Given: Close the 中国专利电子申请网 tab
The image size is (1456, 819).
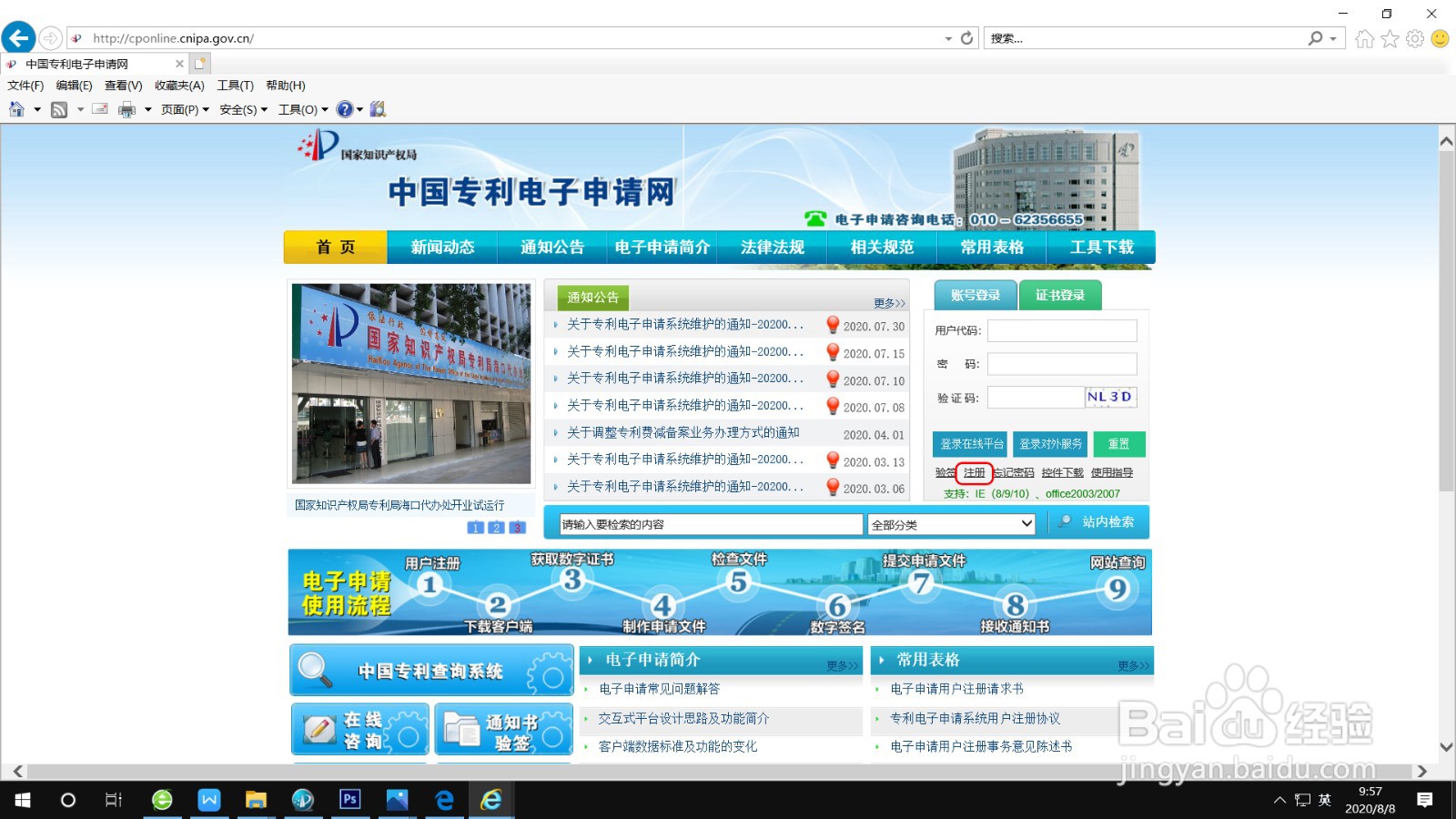Looking at the screenshot, I should tap(179, 64).
